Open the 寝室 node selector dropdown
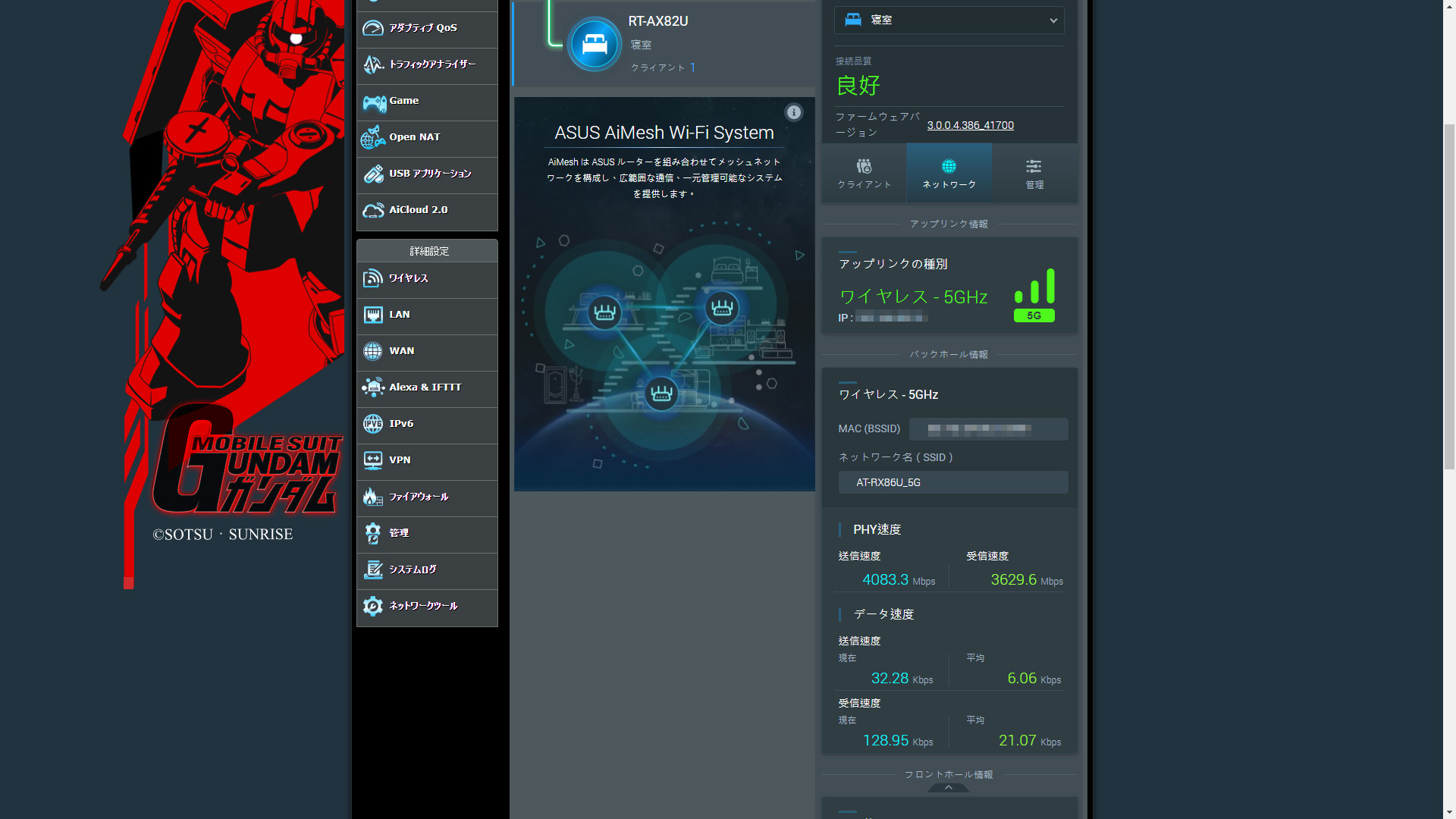 (x=949, y=20)
